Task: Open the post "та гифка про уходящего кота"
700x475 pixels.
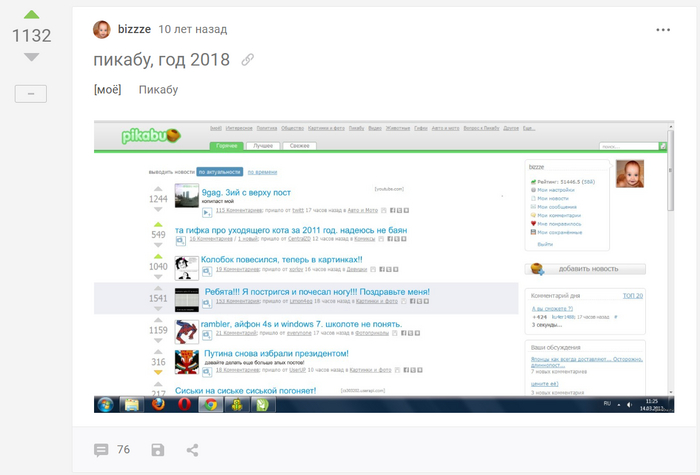Action: coord(291,230)
